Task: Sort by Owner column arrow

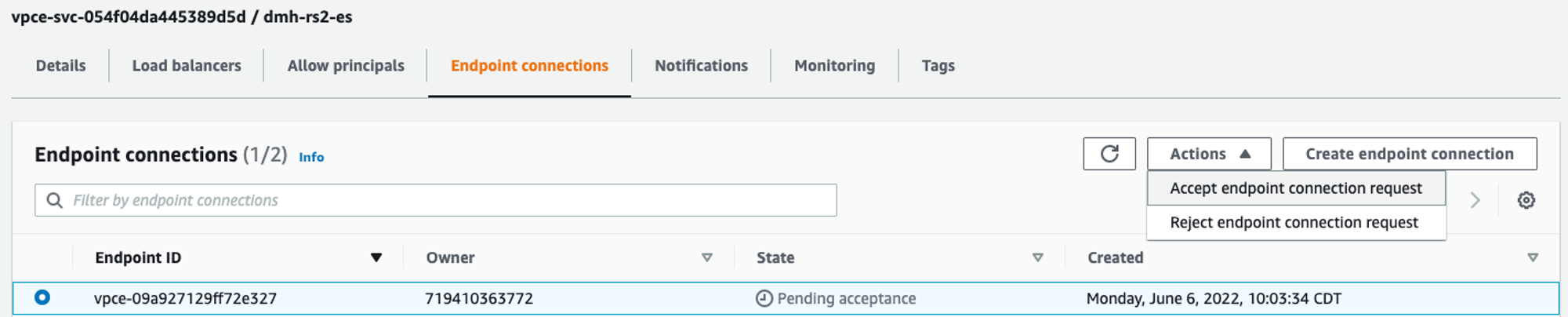Action: (x=706, y=257)
